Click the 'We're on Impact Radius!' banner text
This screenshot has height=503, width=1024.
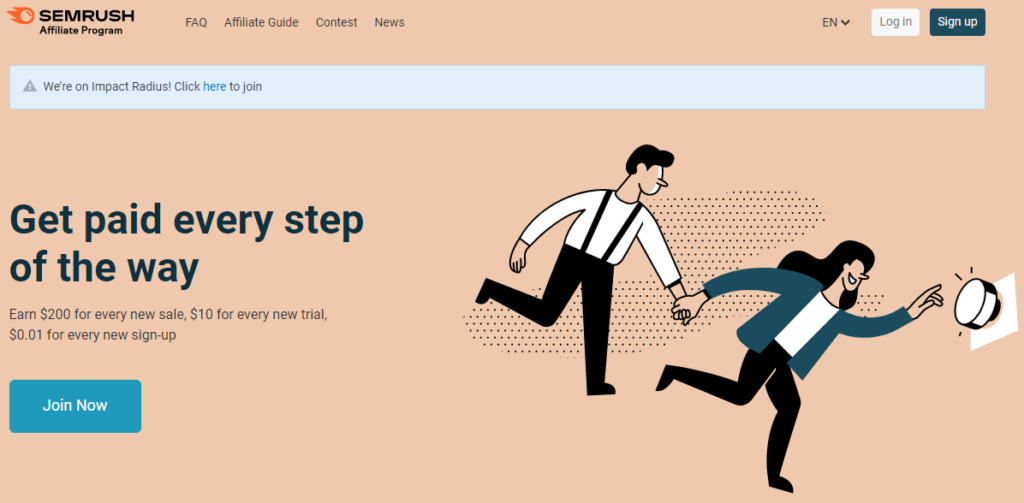tap(153, 86)
